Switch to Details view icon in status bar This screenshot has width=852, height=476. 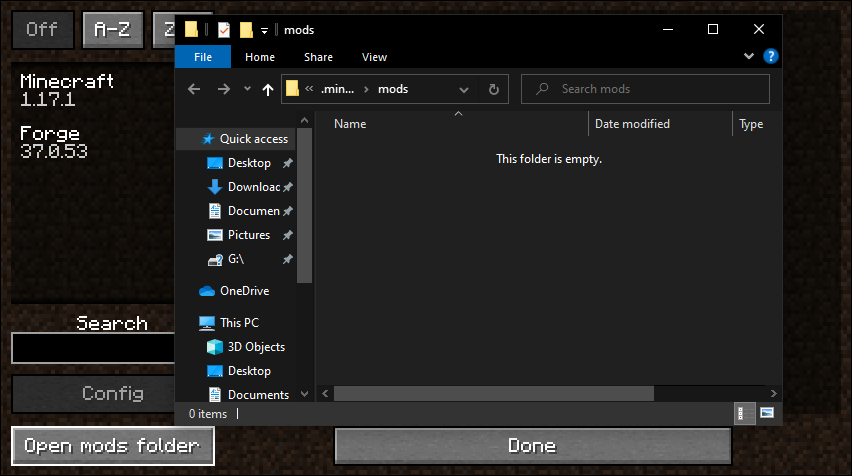point(744,414)
